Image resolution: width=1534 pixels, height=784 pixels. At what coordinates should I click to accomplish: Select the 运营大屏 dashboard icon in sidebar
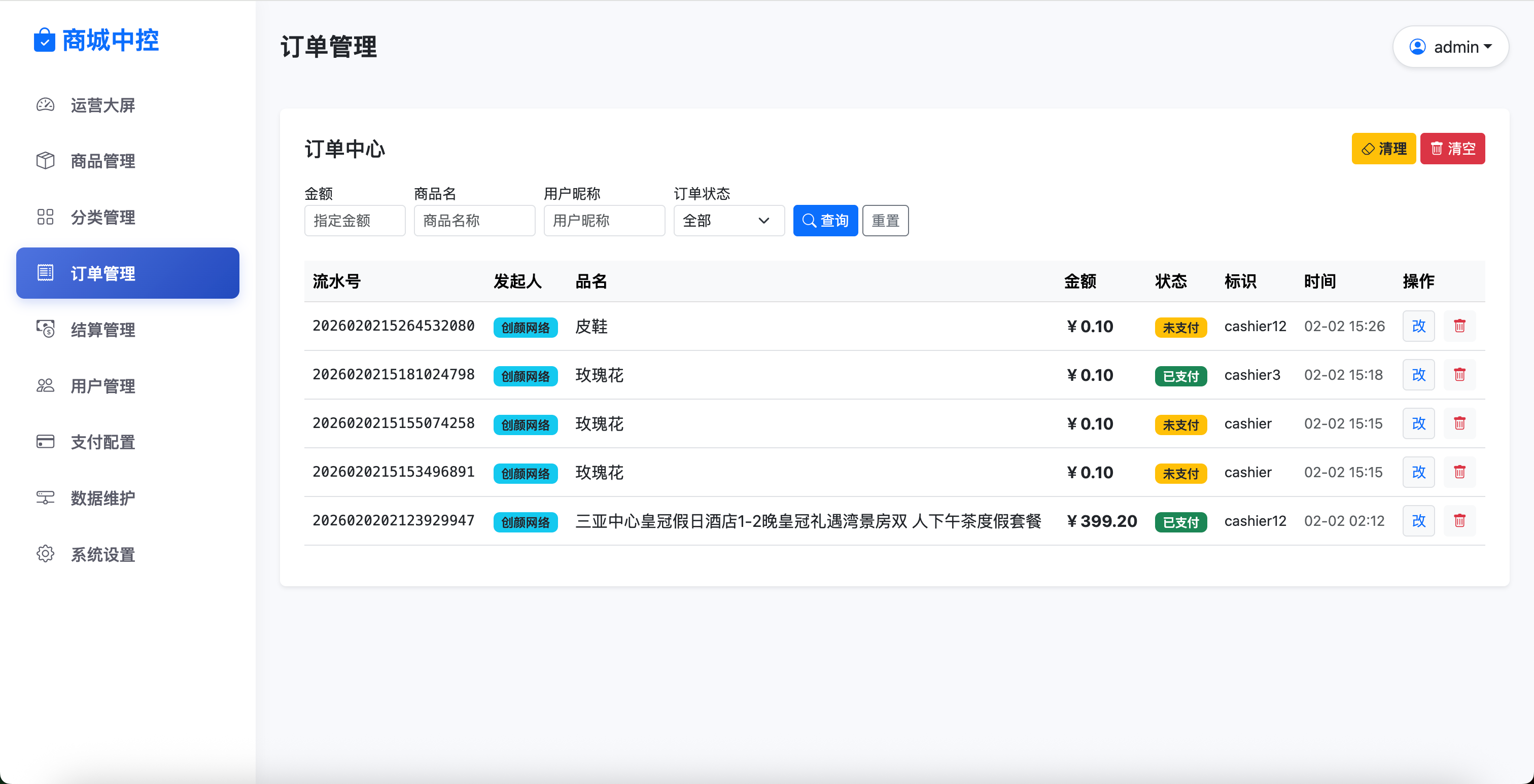[45, 105]
